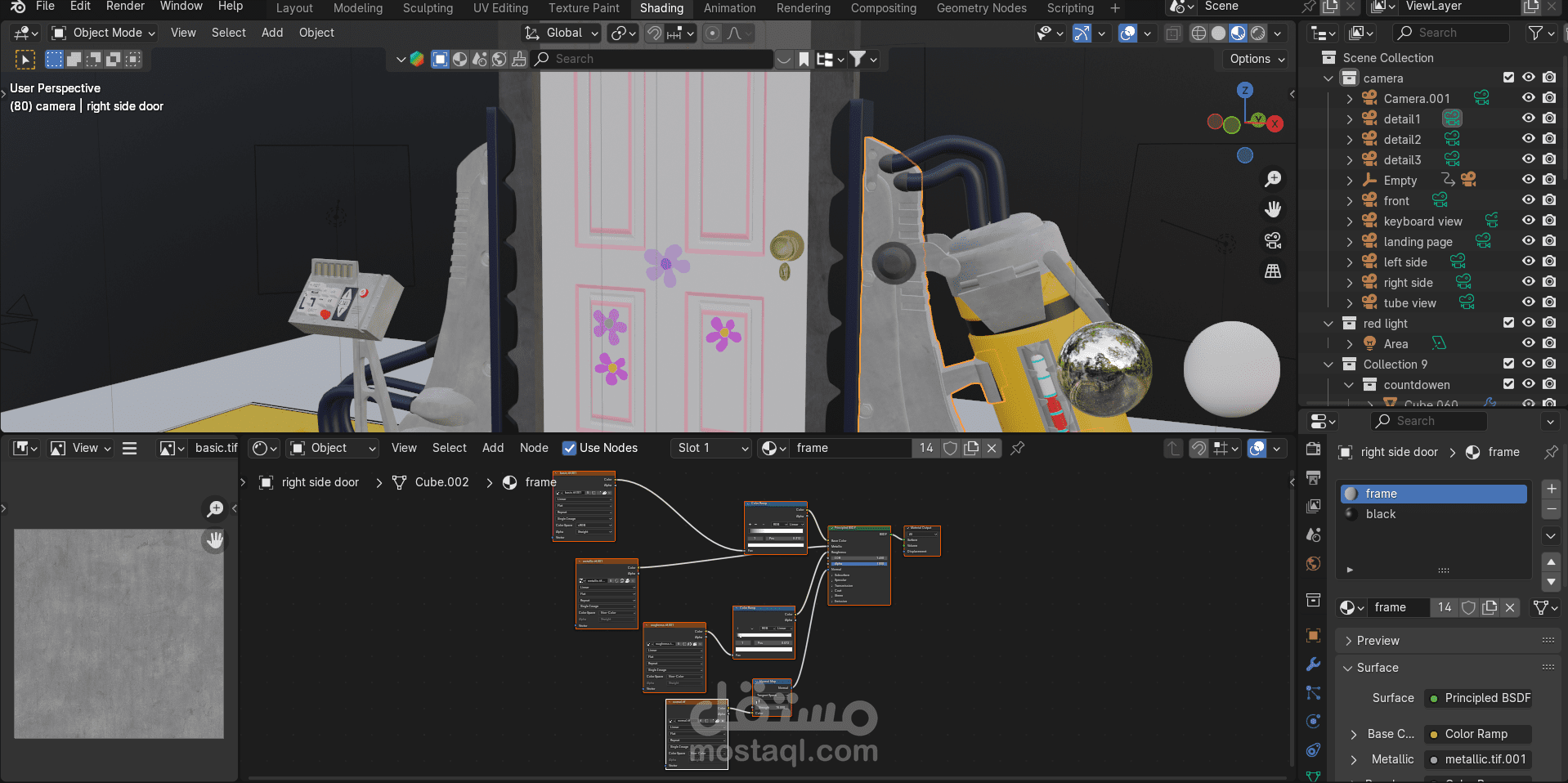Toggle the Use Nodes checkbox
The image size is (1568, 783).
coord(570,448)
